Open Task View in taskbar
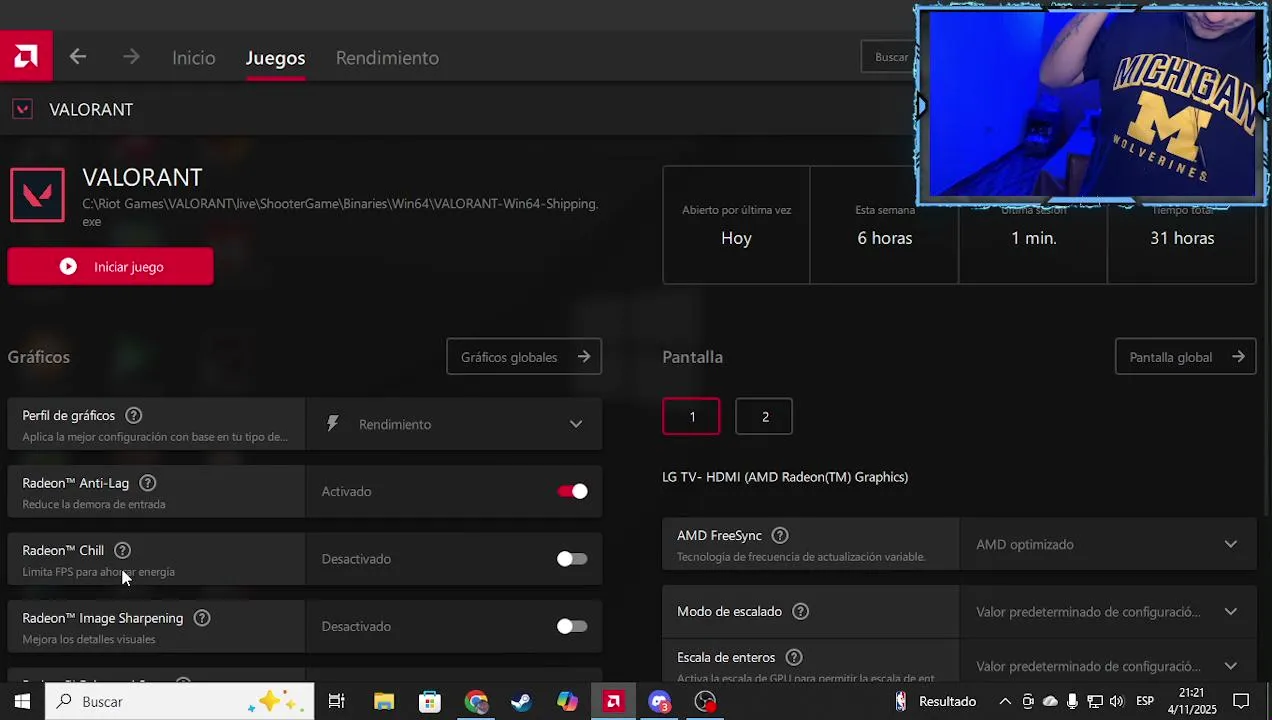 coord(337,701)
